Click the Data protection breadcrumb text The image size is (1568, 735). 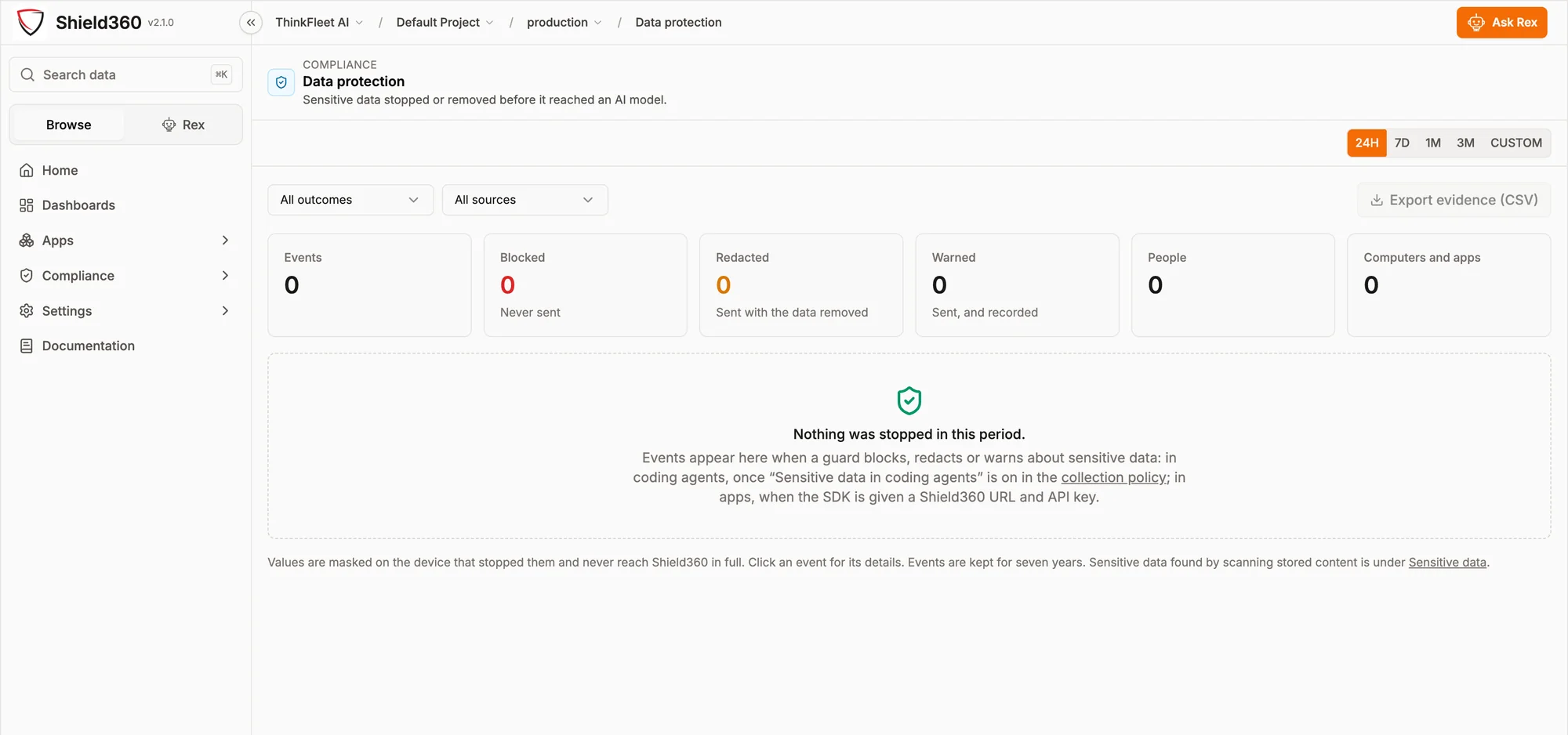[x=678, y=23]
